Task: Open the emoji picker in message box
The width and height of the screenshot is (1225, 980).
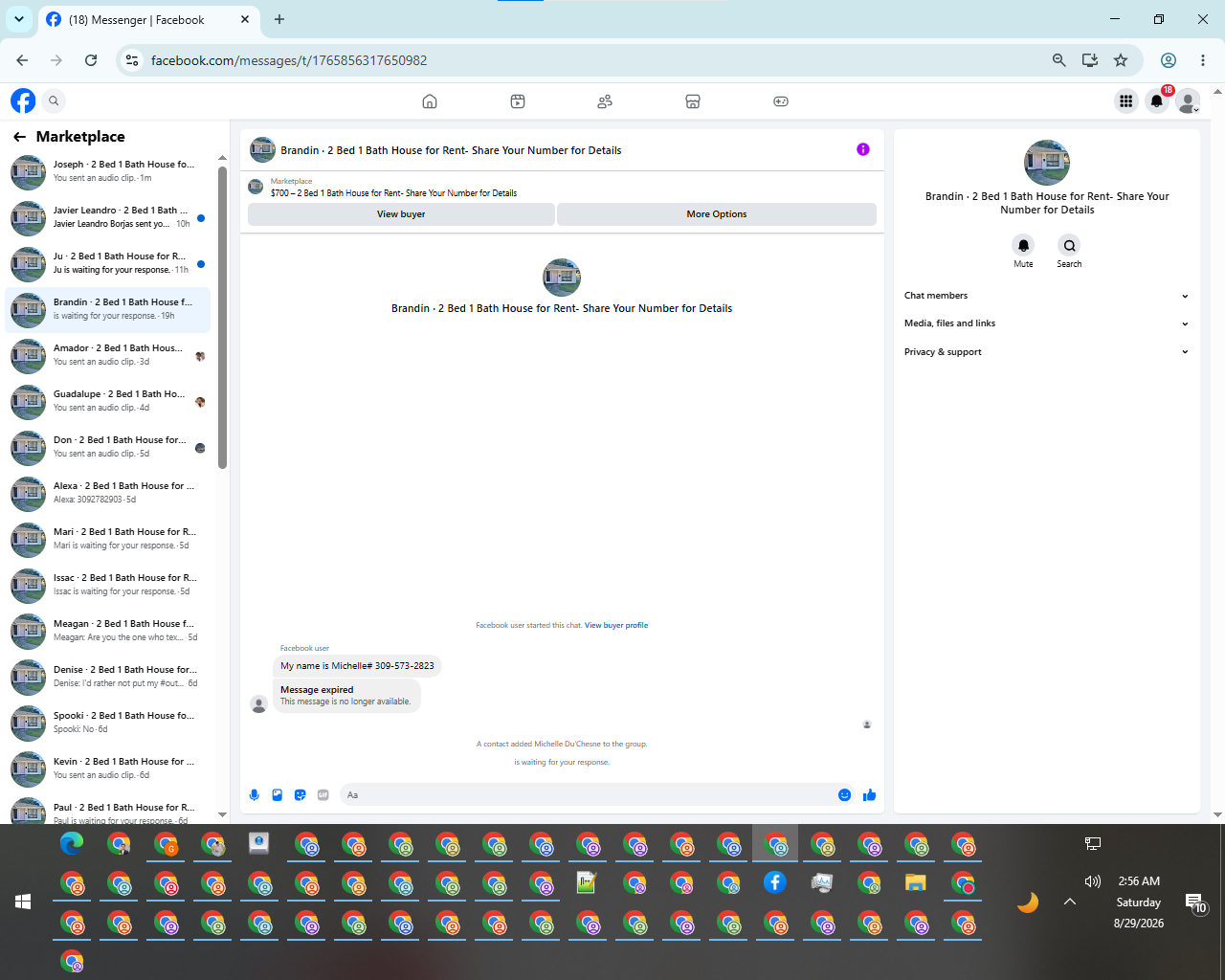Action: [x=844, y=795]
